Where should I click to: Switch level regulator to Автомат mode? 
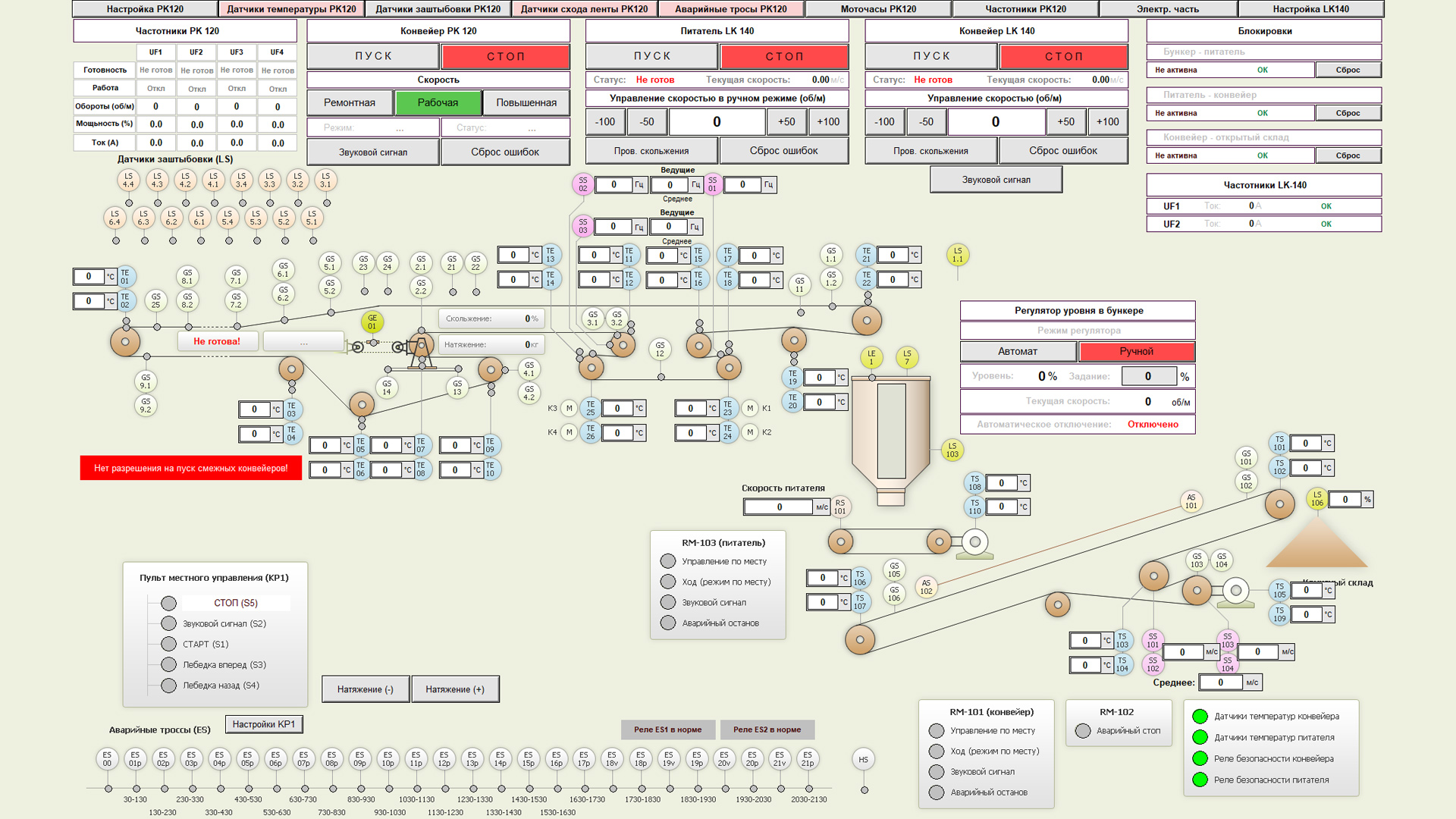pyautogui.click(x=1018, y=351)
